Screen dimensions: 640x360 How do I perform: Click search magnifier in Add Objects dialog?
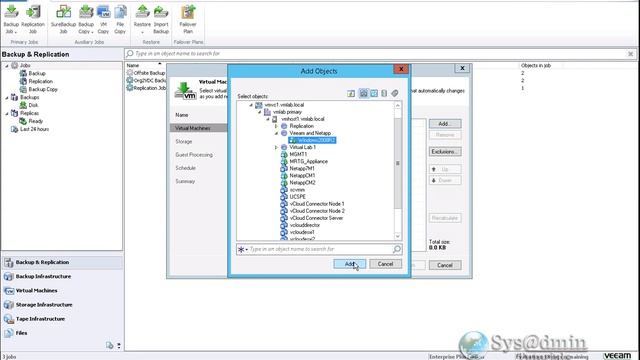(x=397, y=249)
